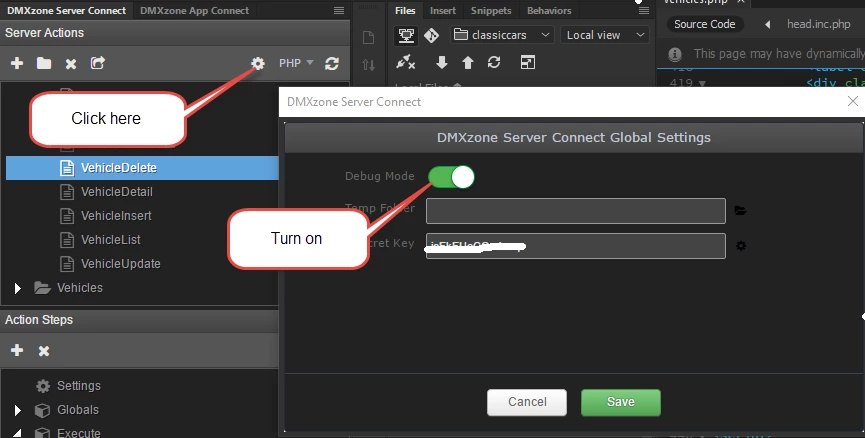
Task: Select VehicleUpdate server action
Action: [x=120, y=264]
